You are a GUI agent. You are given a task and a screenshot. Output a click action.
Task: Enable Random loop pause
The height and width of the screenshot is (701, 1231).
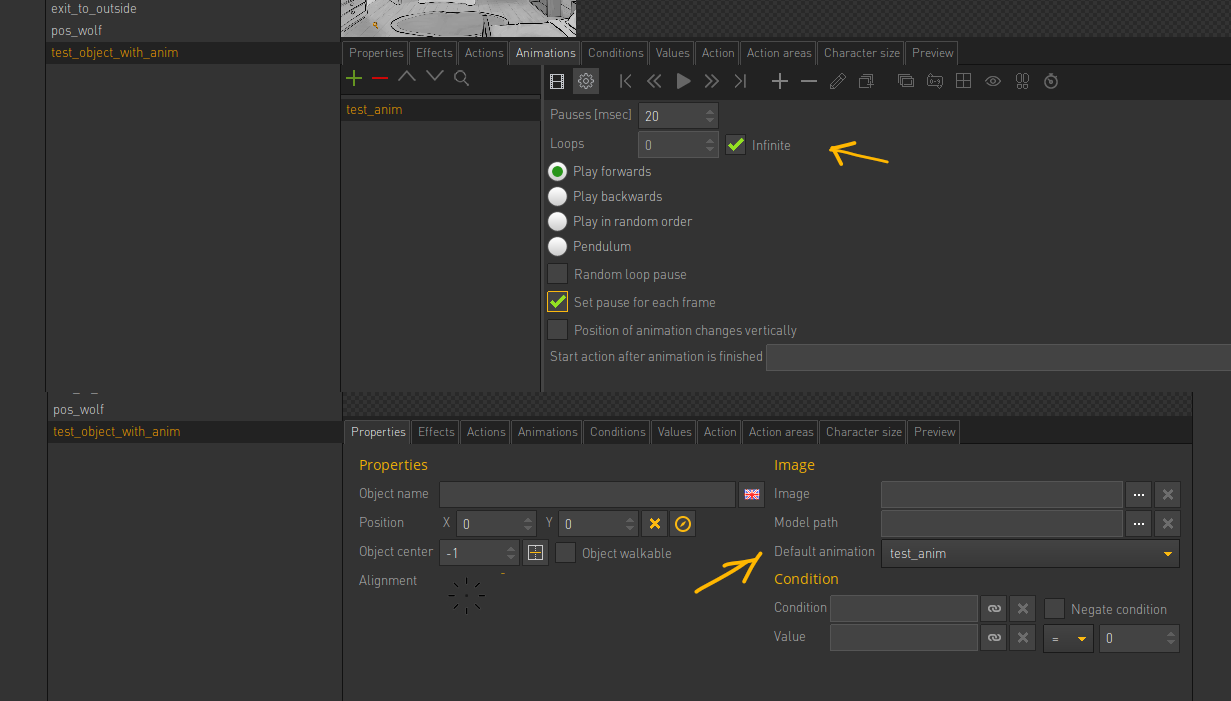(558, 274)
